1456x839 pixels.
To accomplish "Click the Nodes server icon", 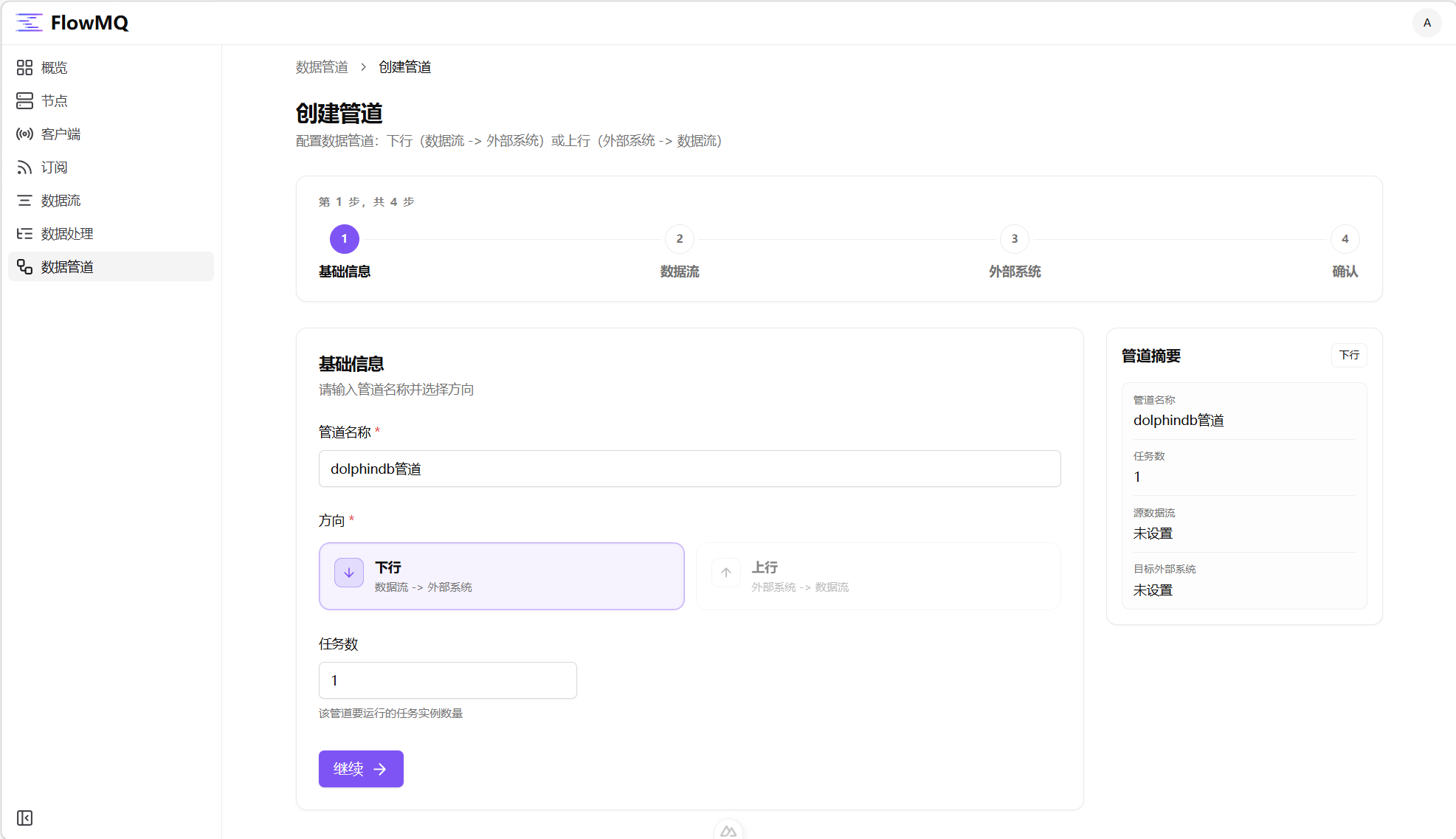I will point(24,101).
